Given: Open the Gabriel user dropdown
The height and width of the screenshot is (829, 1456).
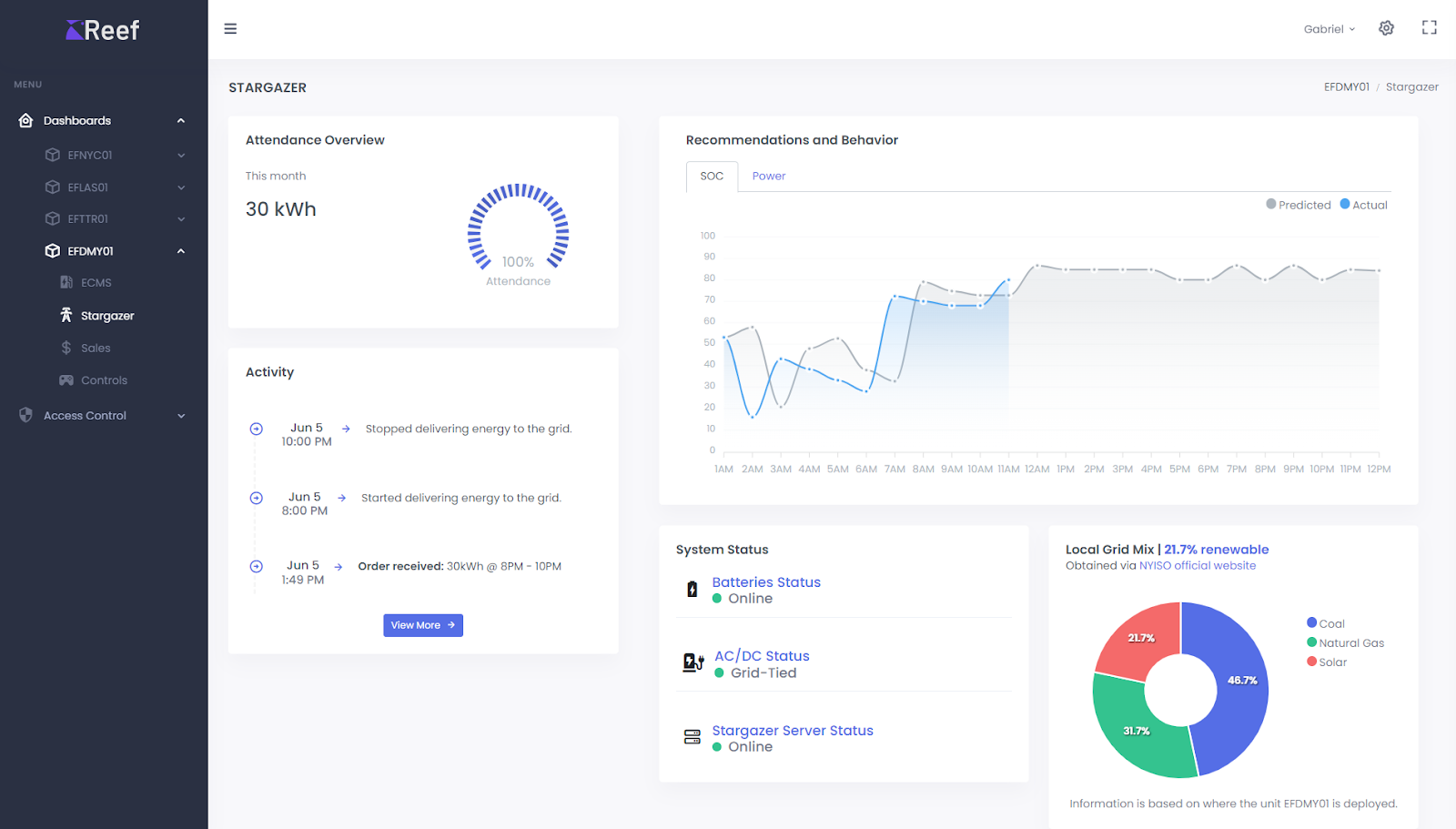Looking at the screenshot, I should 1329,29.
